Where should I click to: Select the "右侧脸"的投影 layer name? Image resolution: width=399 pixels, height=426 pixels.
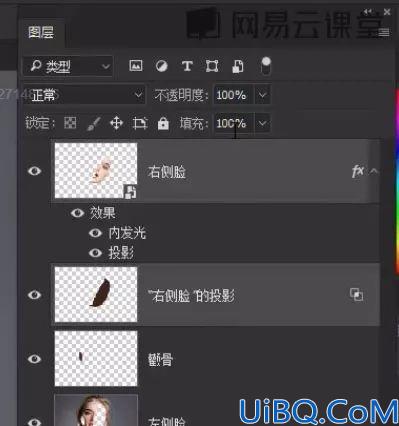191,296
